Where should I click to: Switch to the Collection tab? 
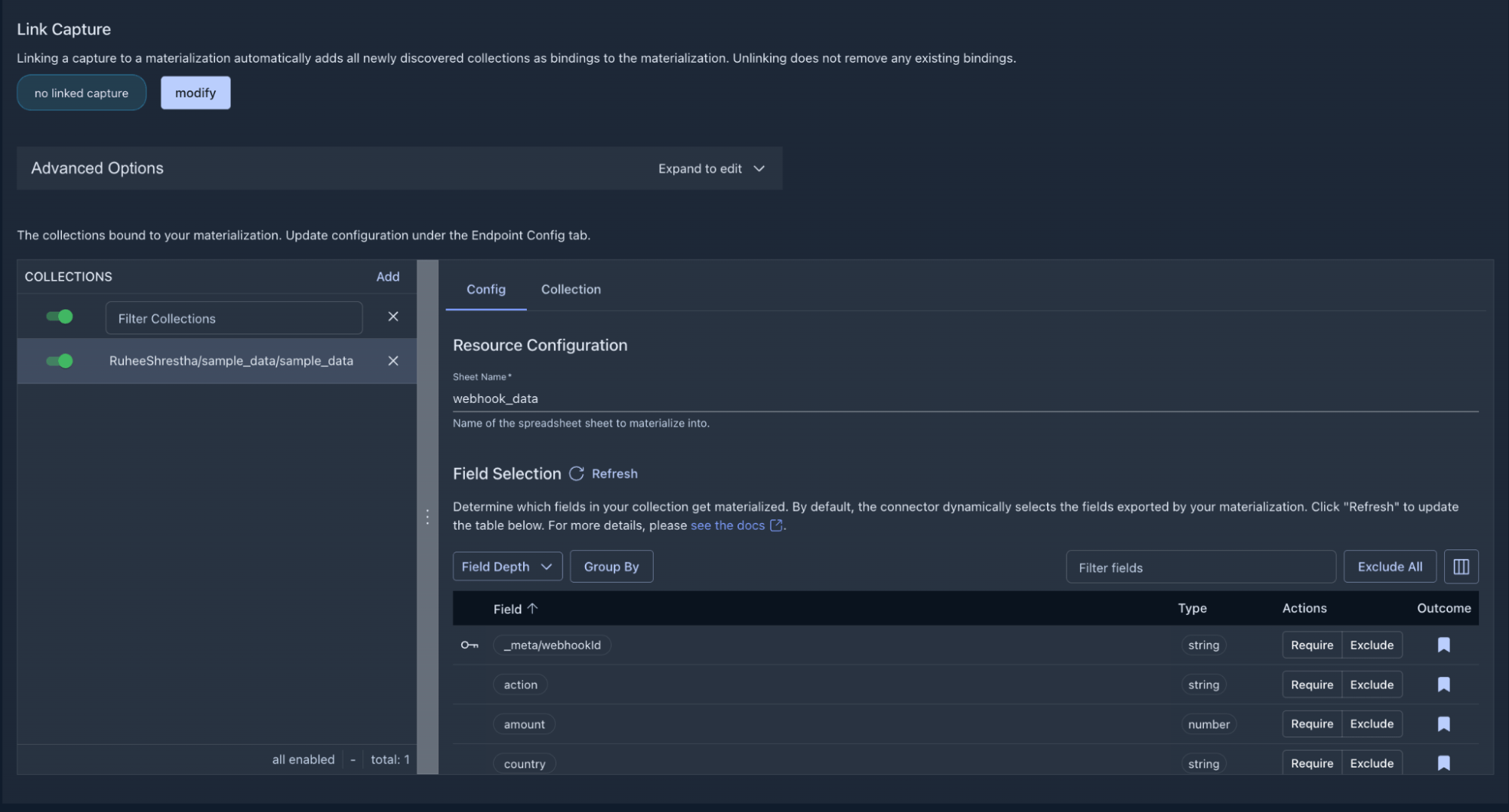[x=571, y=289]
